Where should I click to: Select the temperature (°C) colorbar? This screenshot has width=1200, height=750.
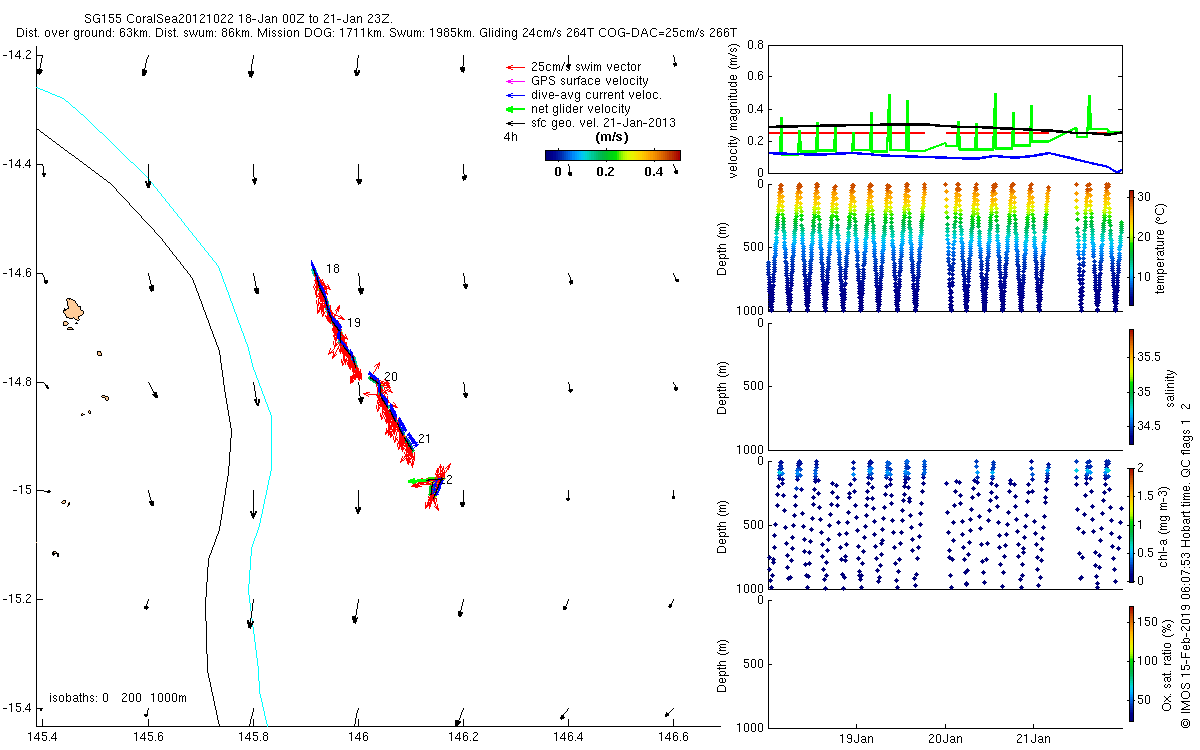[x=1131, y=246]
